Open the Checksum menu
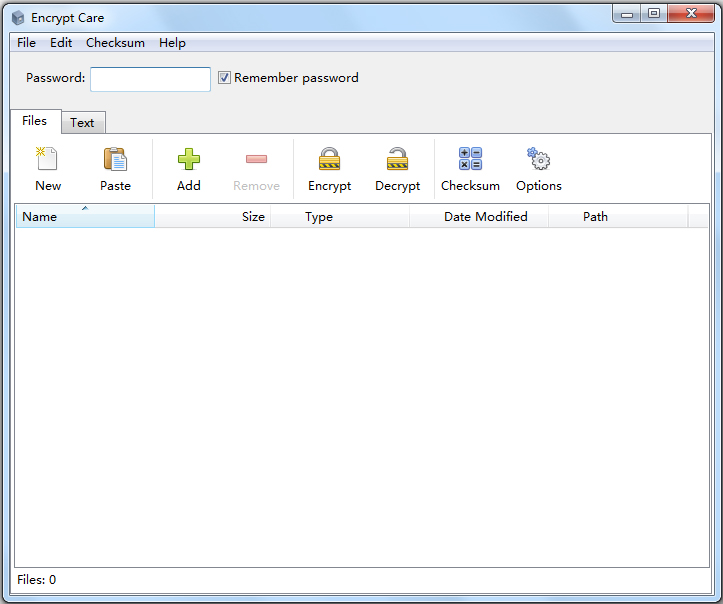Screen dimensions: 723x604 click(115, 43)
